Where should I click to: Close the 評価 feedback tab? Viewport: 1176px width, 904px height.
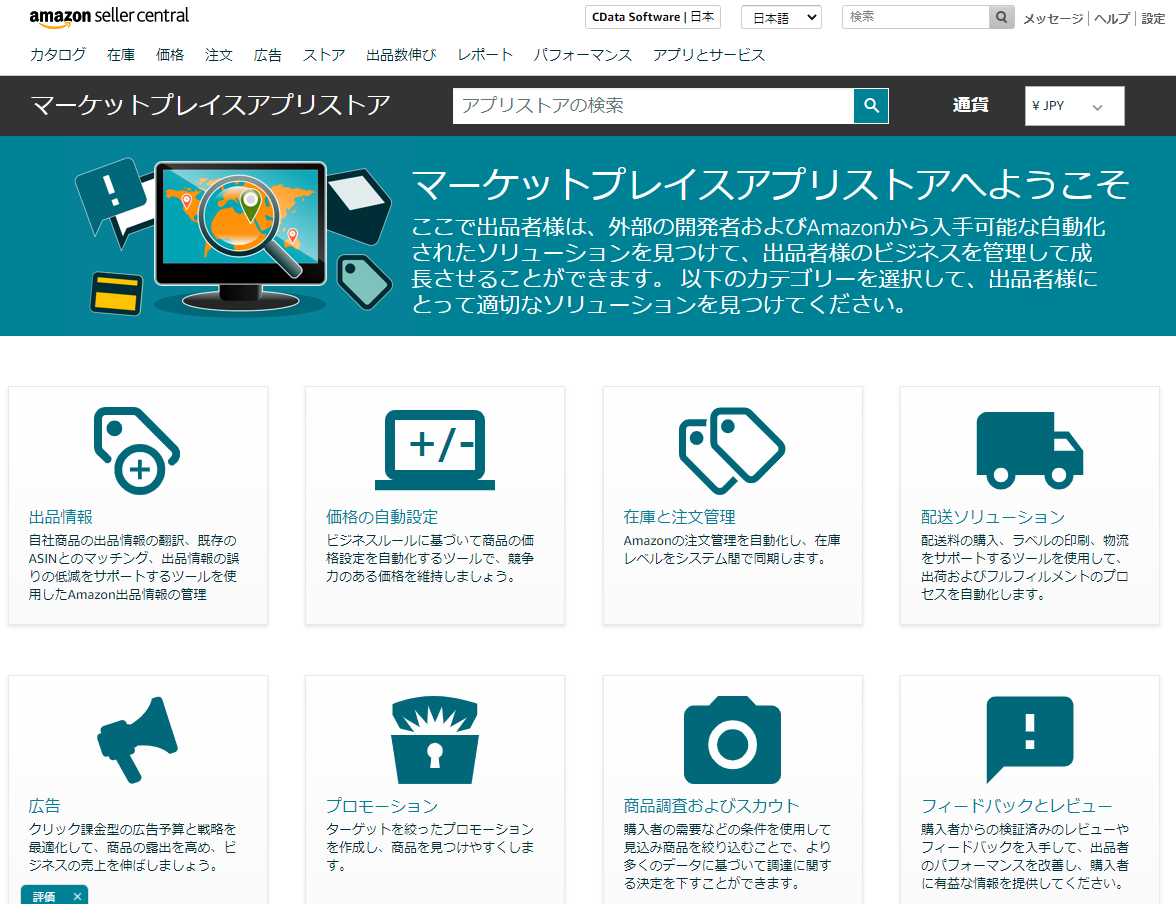pos(77,896)
